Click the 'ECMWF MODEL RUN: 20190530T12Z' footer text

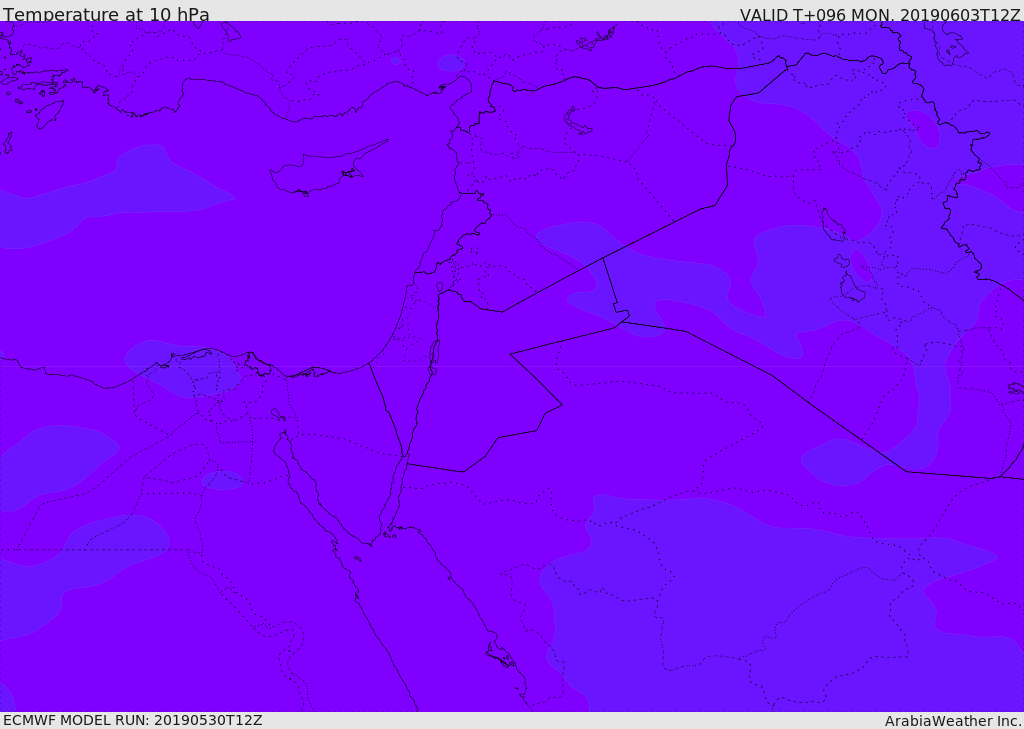coord(133,721)
